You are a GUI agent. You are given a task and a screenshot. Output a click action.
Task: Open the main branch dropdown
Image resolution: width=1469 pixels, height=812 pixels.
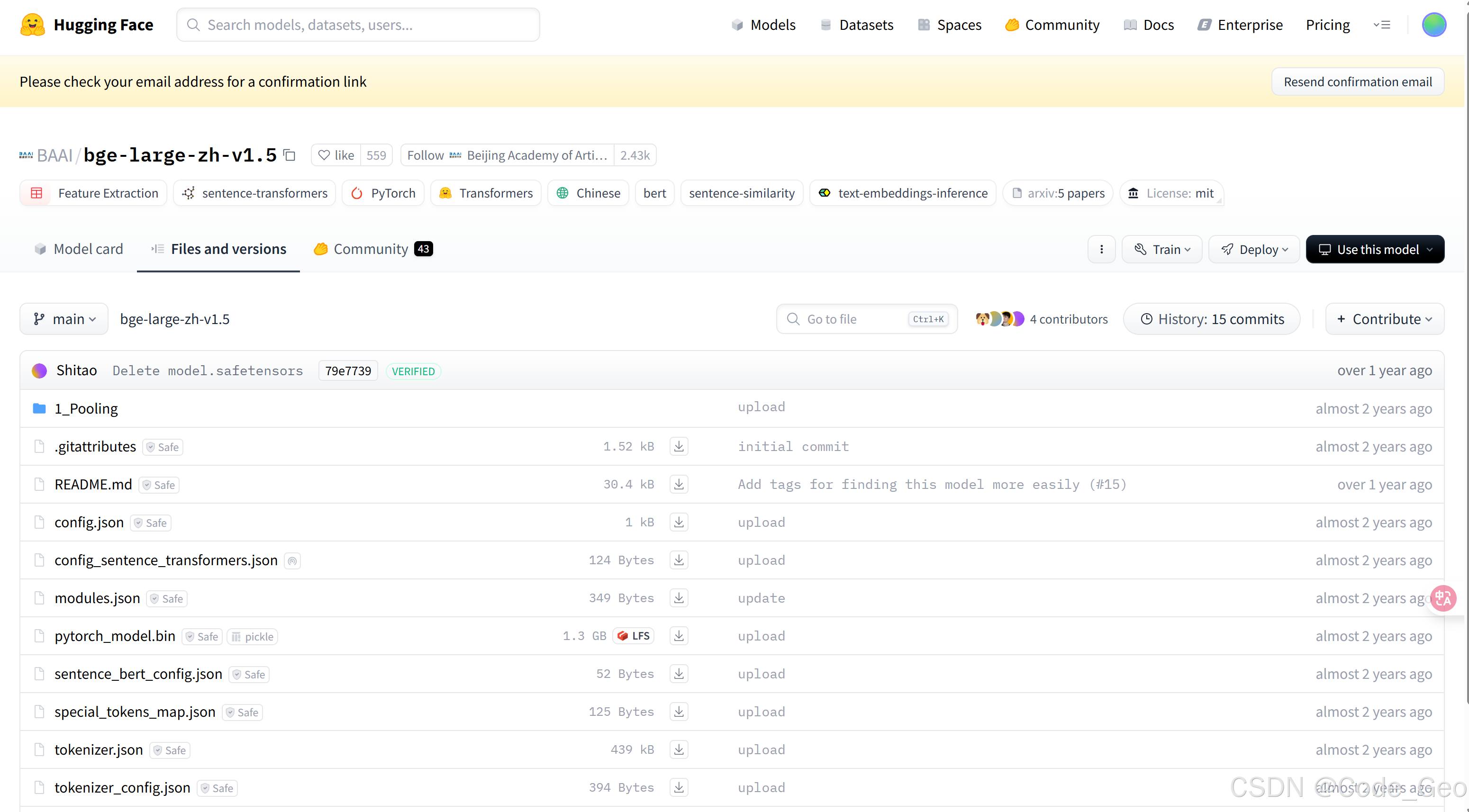click(x=64, y=319)
